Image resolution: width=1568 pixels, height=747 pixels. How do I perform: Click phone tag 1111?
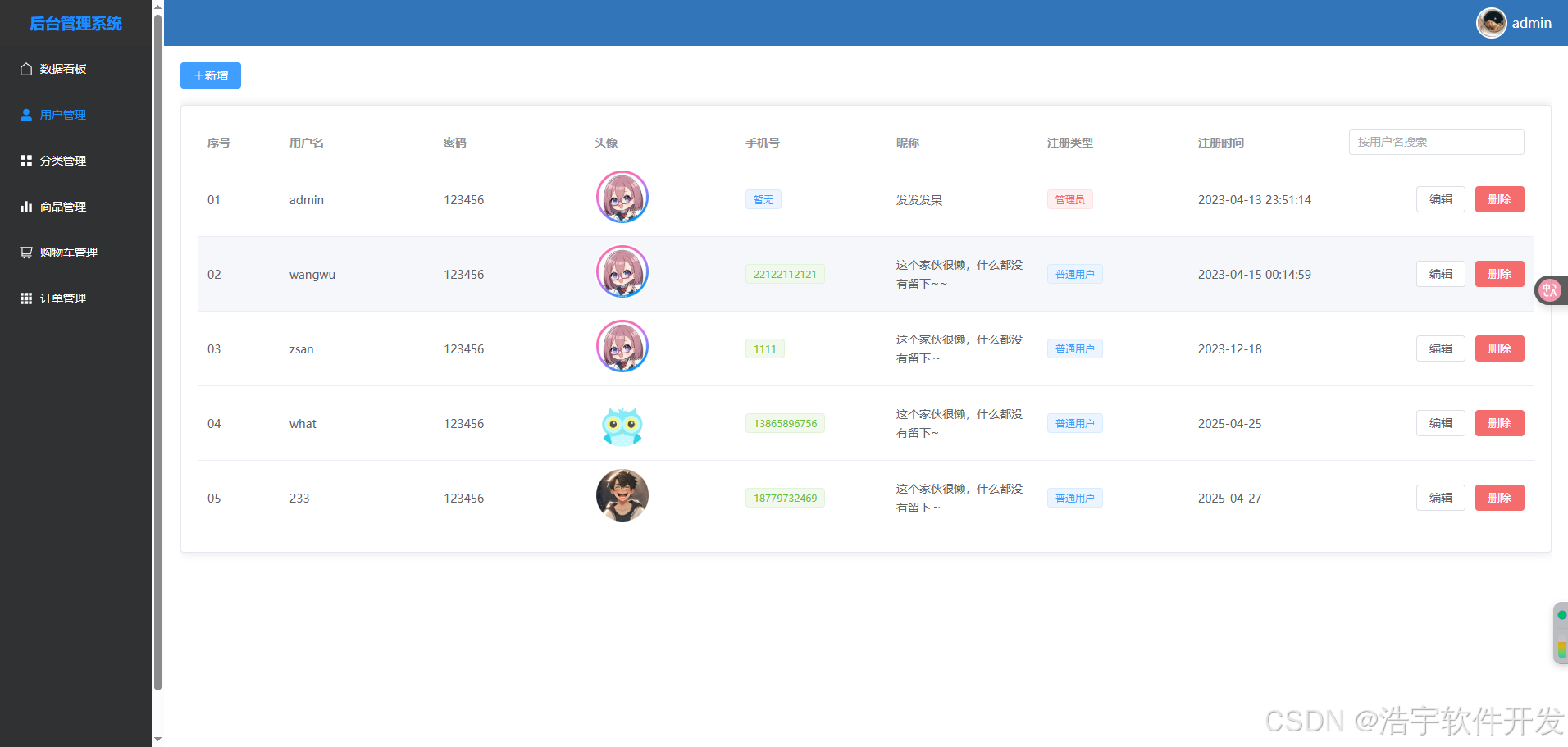(765, 348)
